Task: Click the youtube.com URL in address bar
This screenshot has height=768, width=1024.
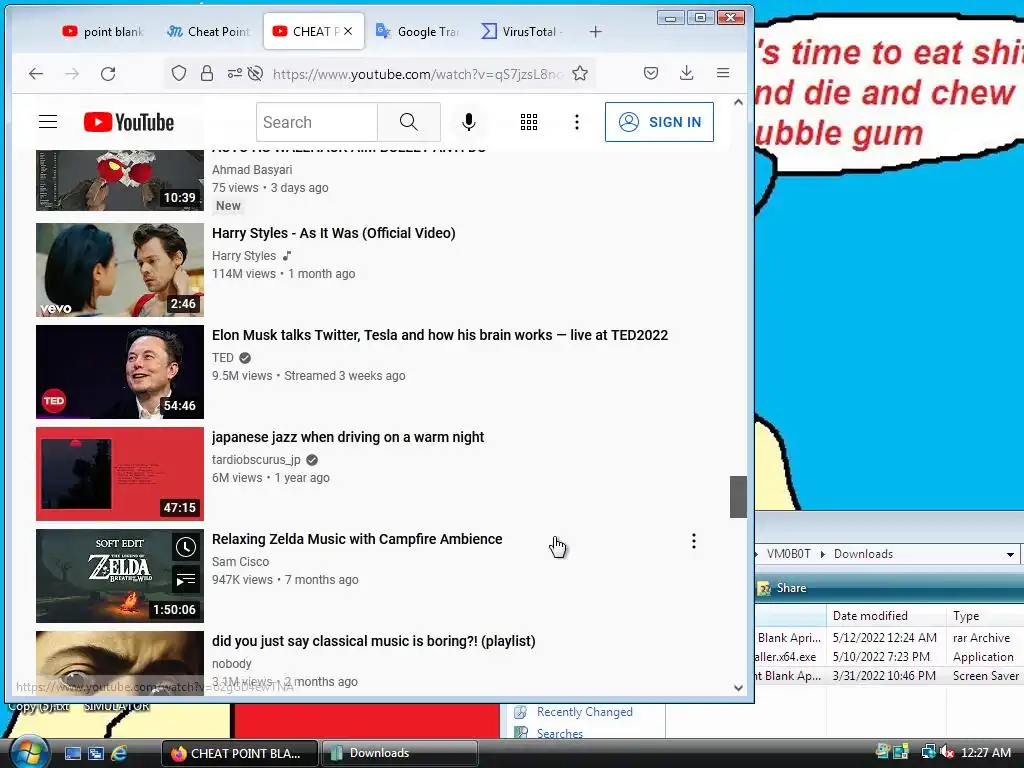Action: click(x=418, y=74)
